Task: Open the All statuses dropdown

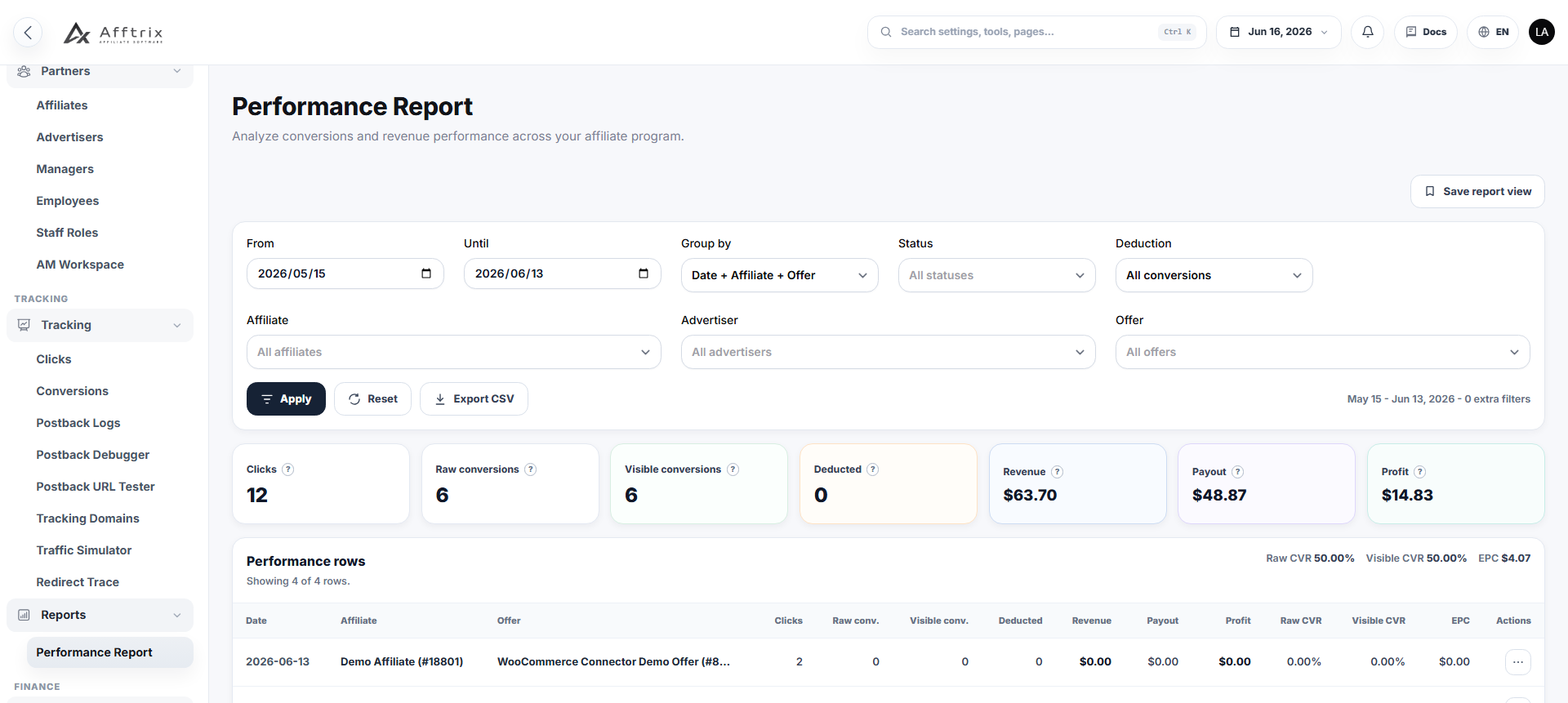Action: tap(996, 275)
